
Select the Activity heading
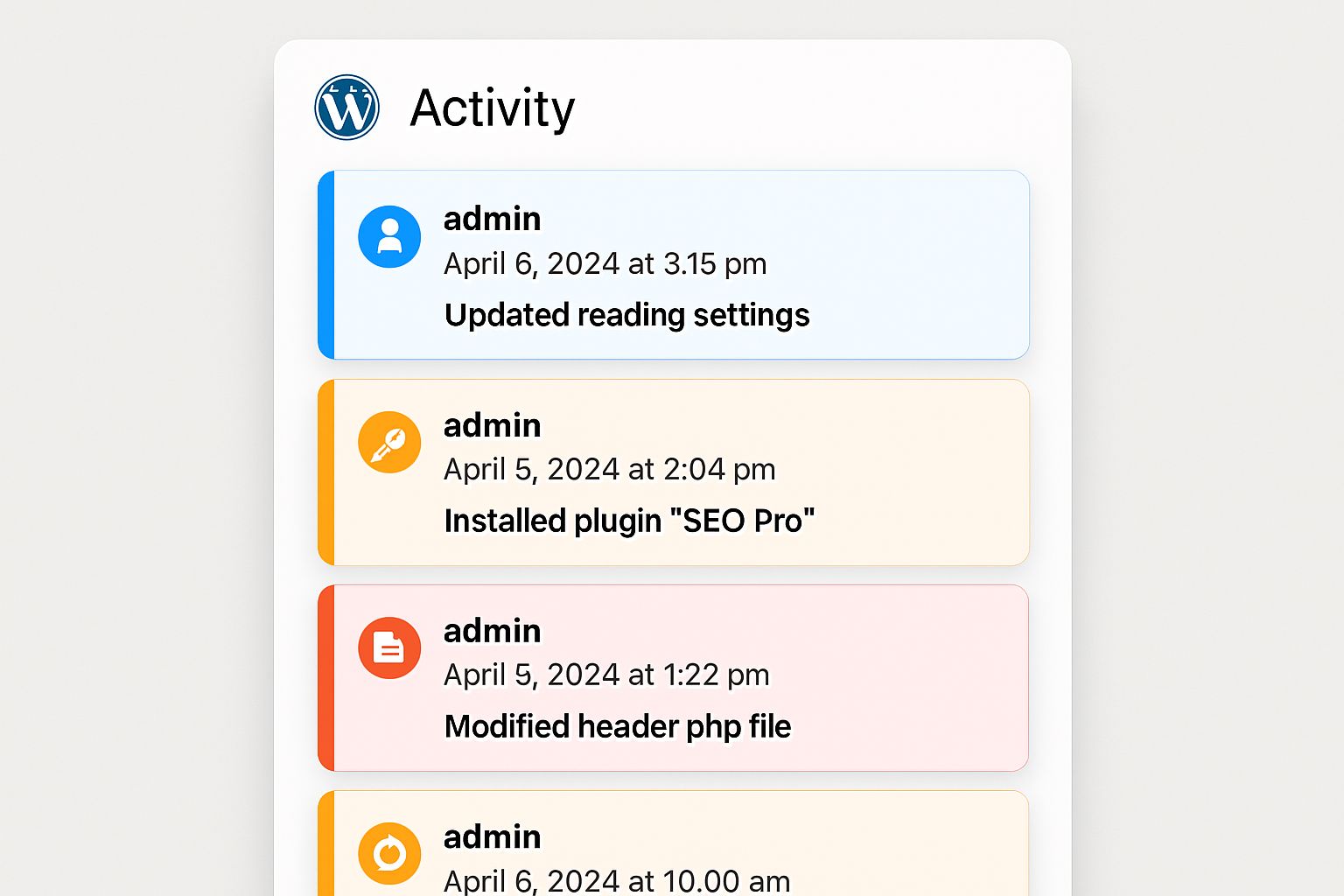point(492,108)
